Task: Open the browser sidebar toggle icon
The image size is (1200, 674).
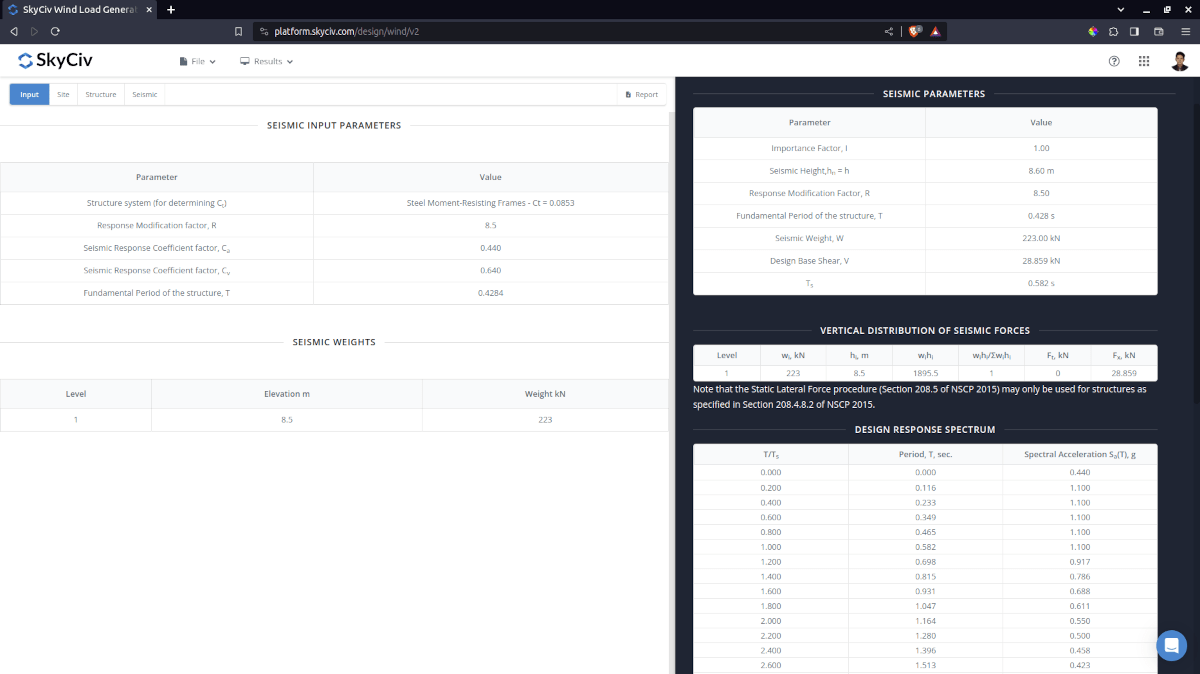Action: click(1135, 31)
